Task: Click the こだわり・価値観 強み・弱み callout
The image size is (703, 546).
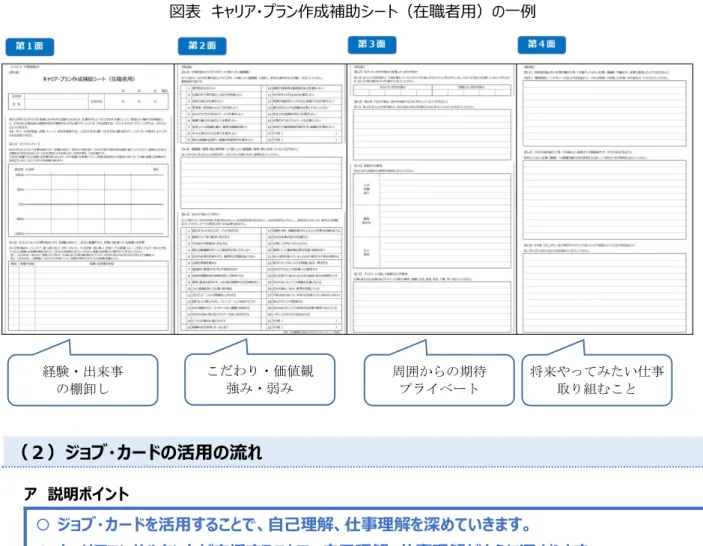Action: click(x=260, y=379)
